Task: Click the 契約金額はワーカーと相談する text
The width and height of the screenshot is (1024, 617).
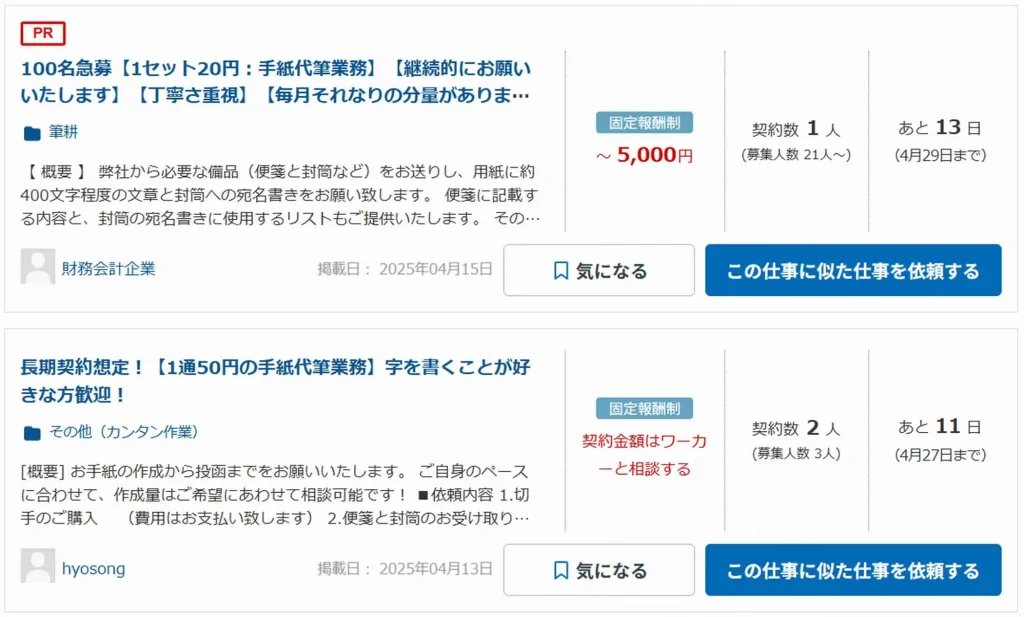Action: (x=645, y=455)
